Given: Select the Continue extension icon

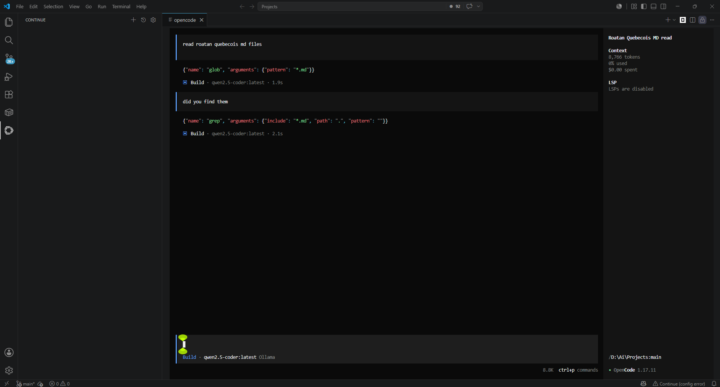Looking at the screenshot, I should [x=9, y=130].
